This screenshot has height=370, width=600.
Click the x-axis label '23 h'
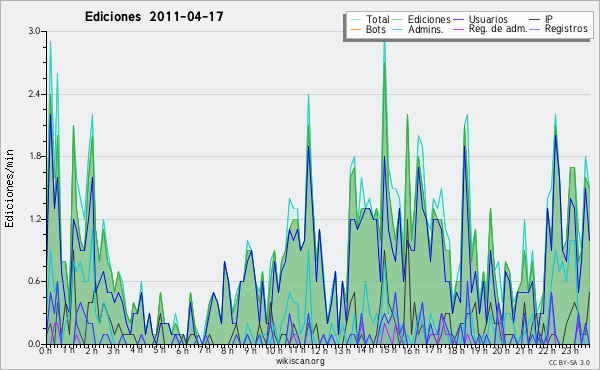tap(569, 350)
